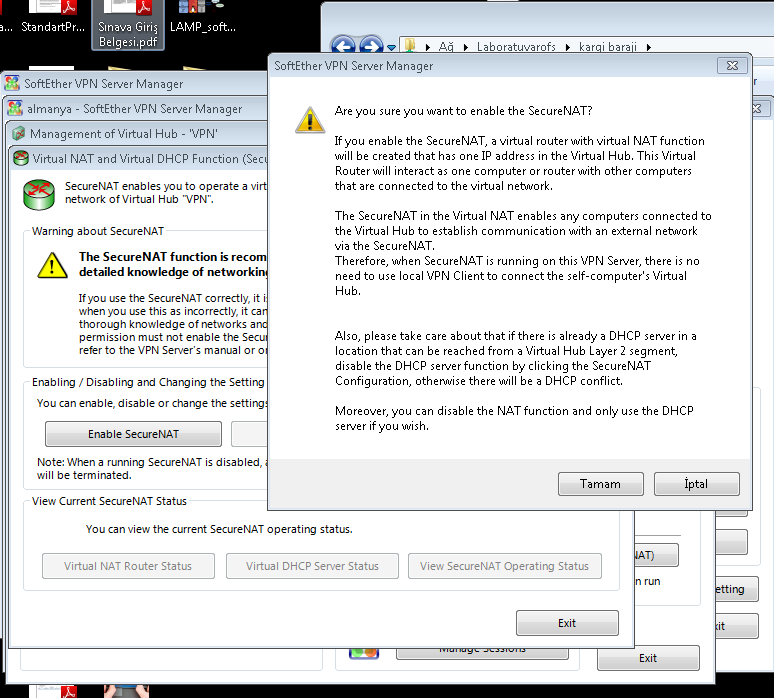Click Virtual NAT and DHCP Function title icon
774x698 pixels.
[x=21, y=158]
